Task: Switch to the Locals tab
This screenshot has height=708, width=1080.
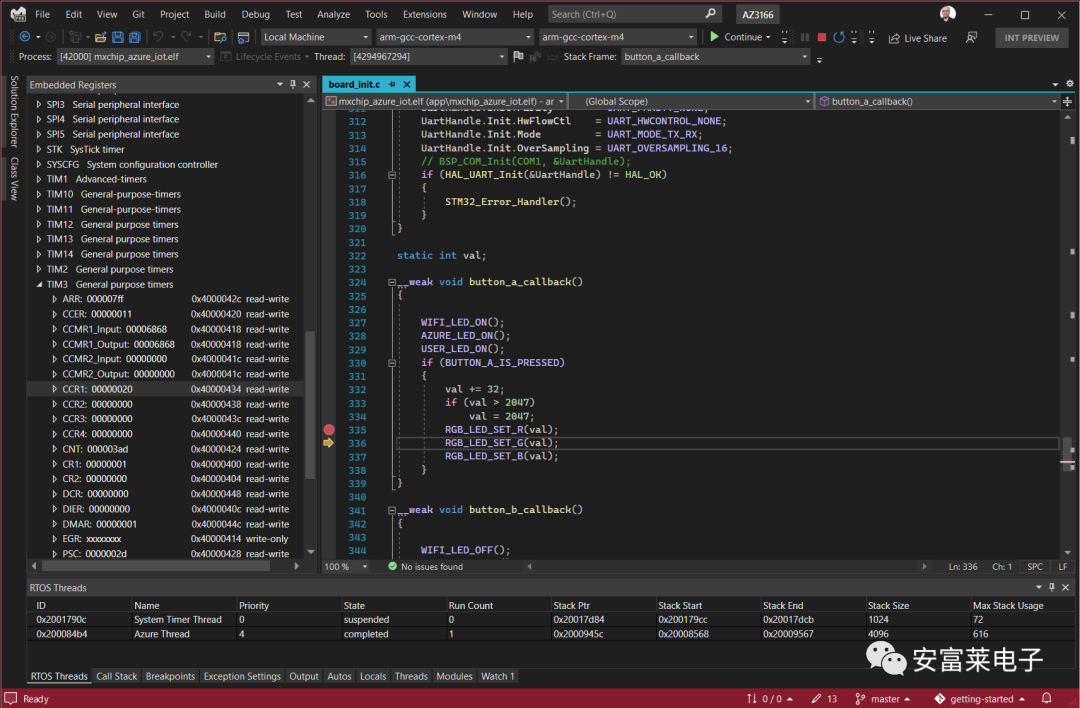Action: coord(373,676)
